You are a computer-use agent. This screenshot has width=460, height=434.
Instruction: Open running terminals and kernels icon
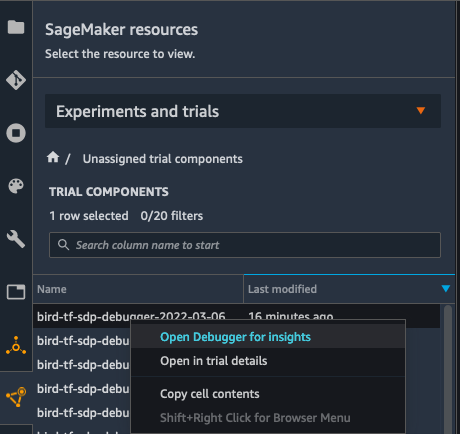pos(16,133)
